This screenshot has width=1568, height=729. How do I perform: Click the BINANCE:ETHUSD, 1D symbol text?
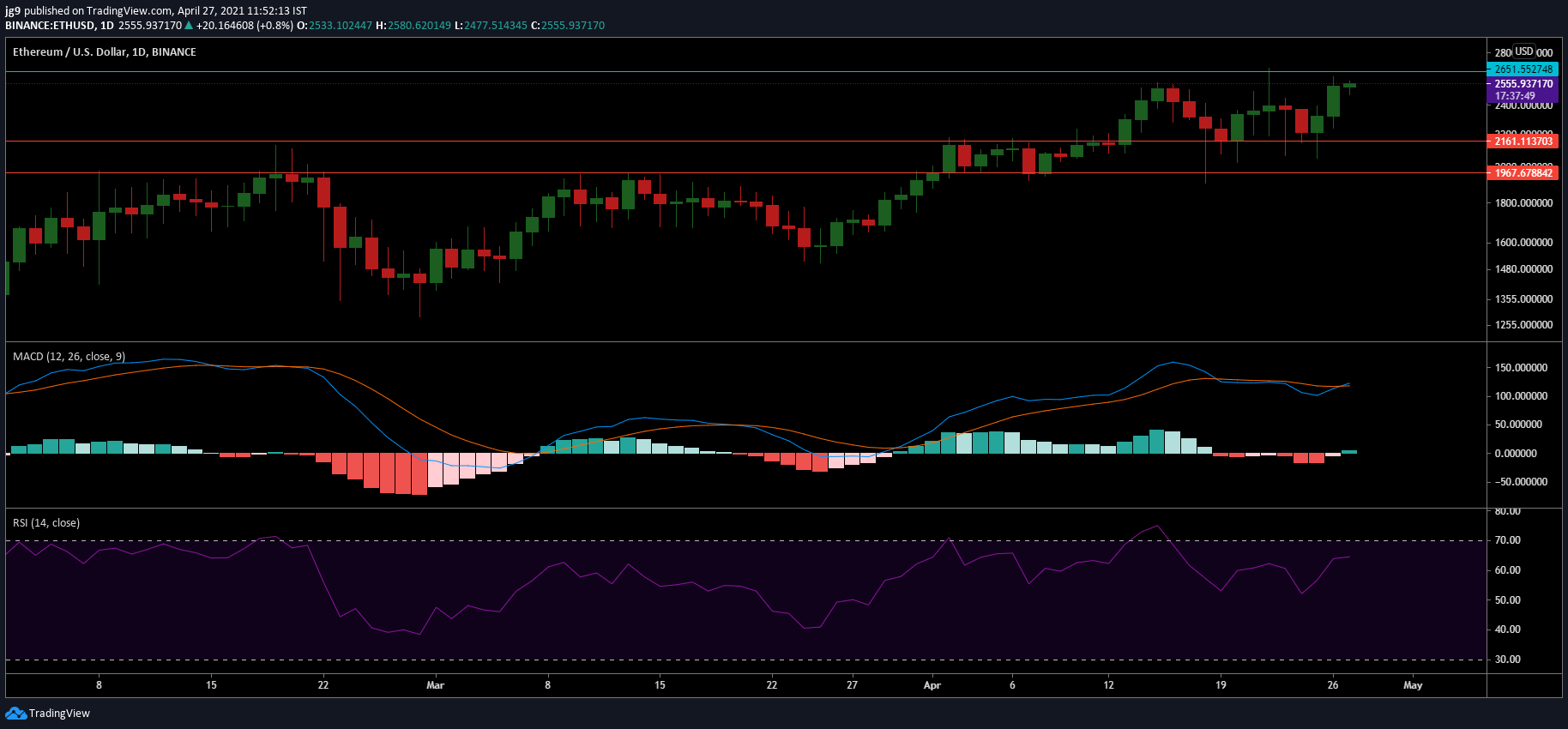click(x=59, y=25)
